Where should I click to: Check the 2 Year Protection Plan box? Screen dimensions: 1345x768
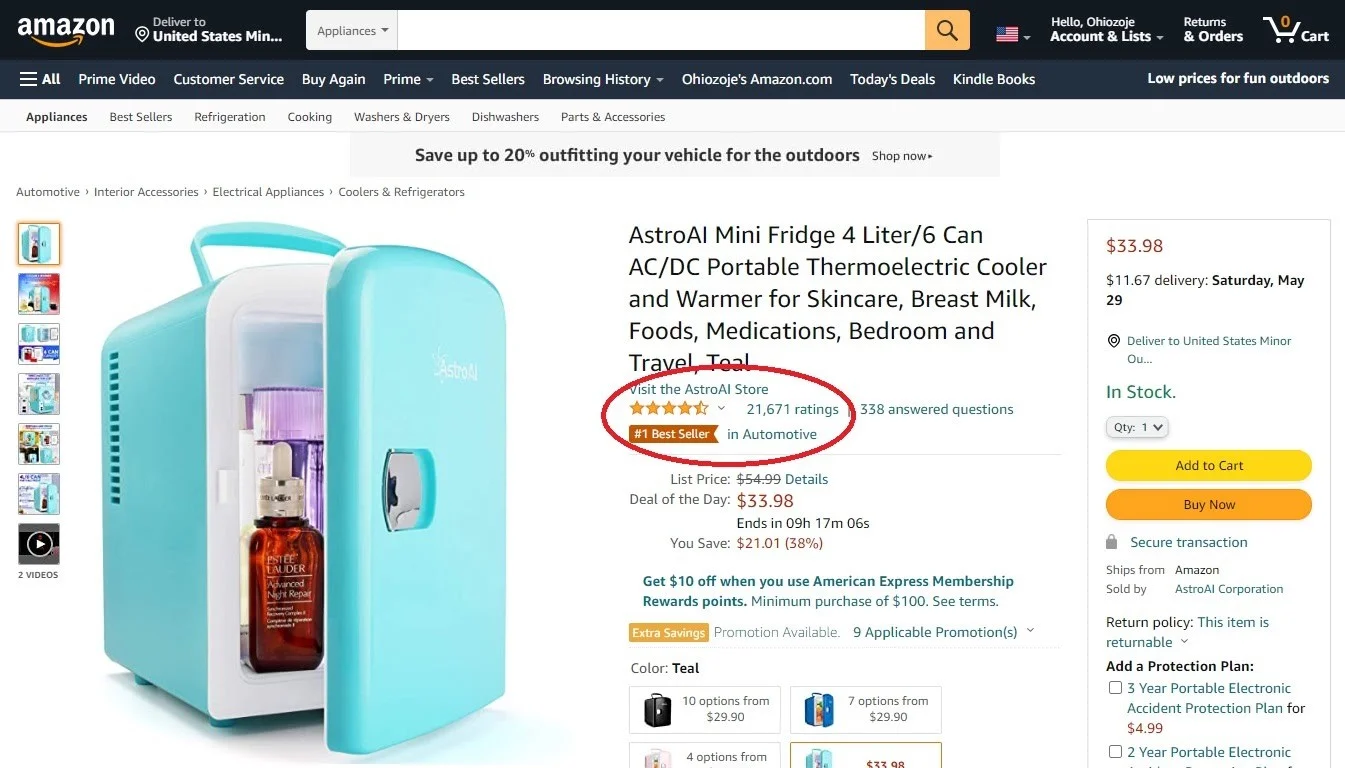coord(1115,752)
